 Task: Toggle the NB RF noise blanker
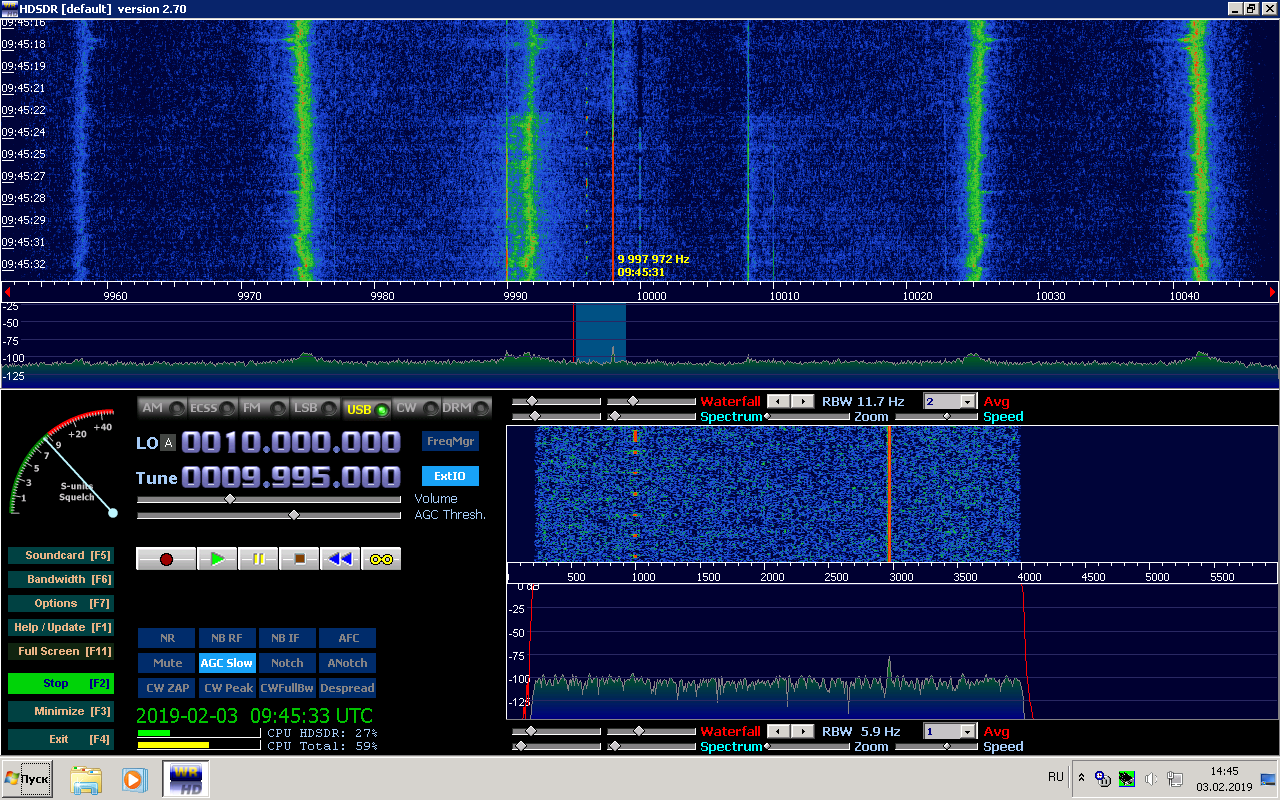(x=227, y=638)
